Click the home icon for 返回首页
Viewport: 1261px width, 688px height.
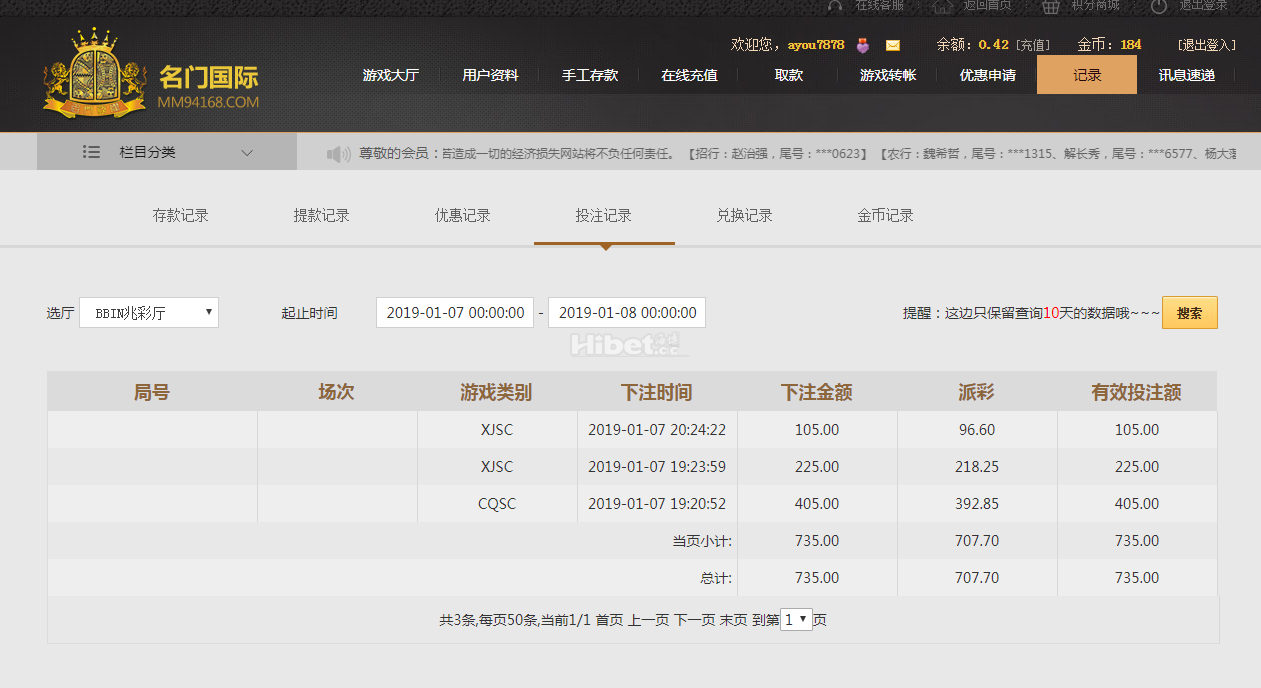pyautogui.click(x=941, y=6)
